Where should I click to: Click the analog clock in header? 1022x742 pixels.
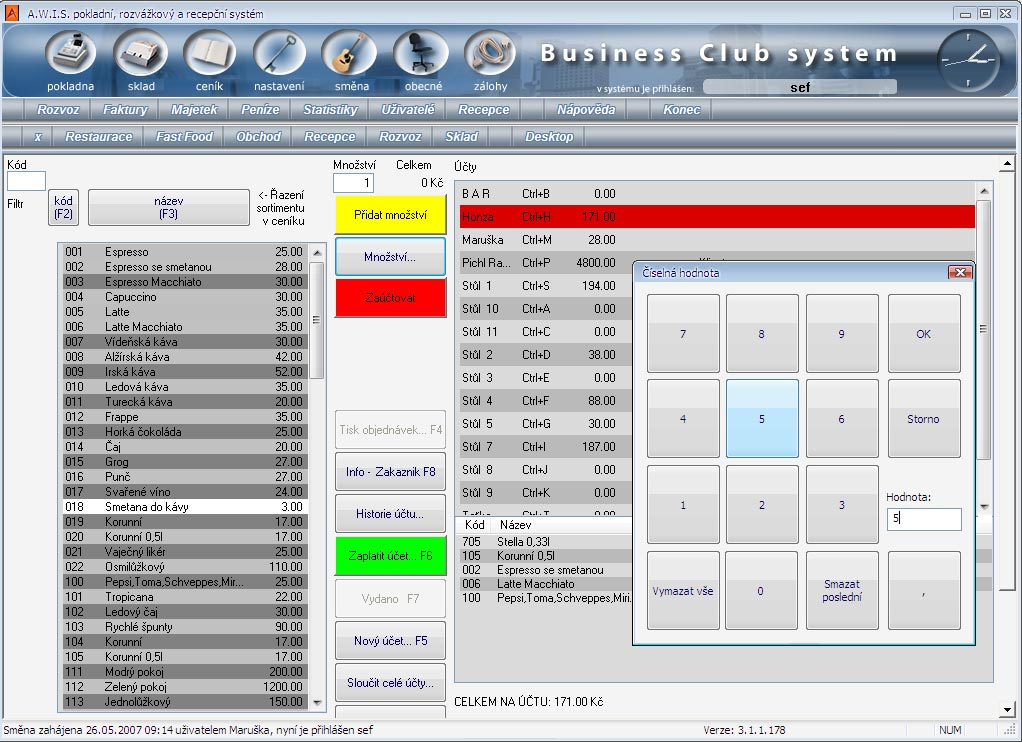pyautogui.click(x=968, y=59)
